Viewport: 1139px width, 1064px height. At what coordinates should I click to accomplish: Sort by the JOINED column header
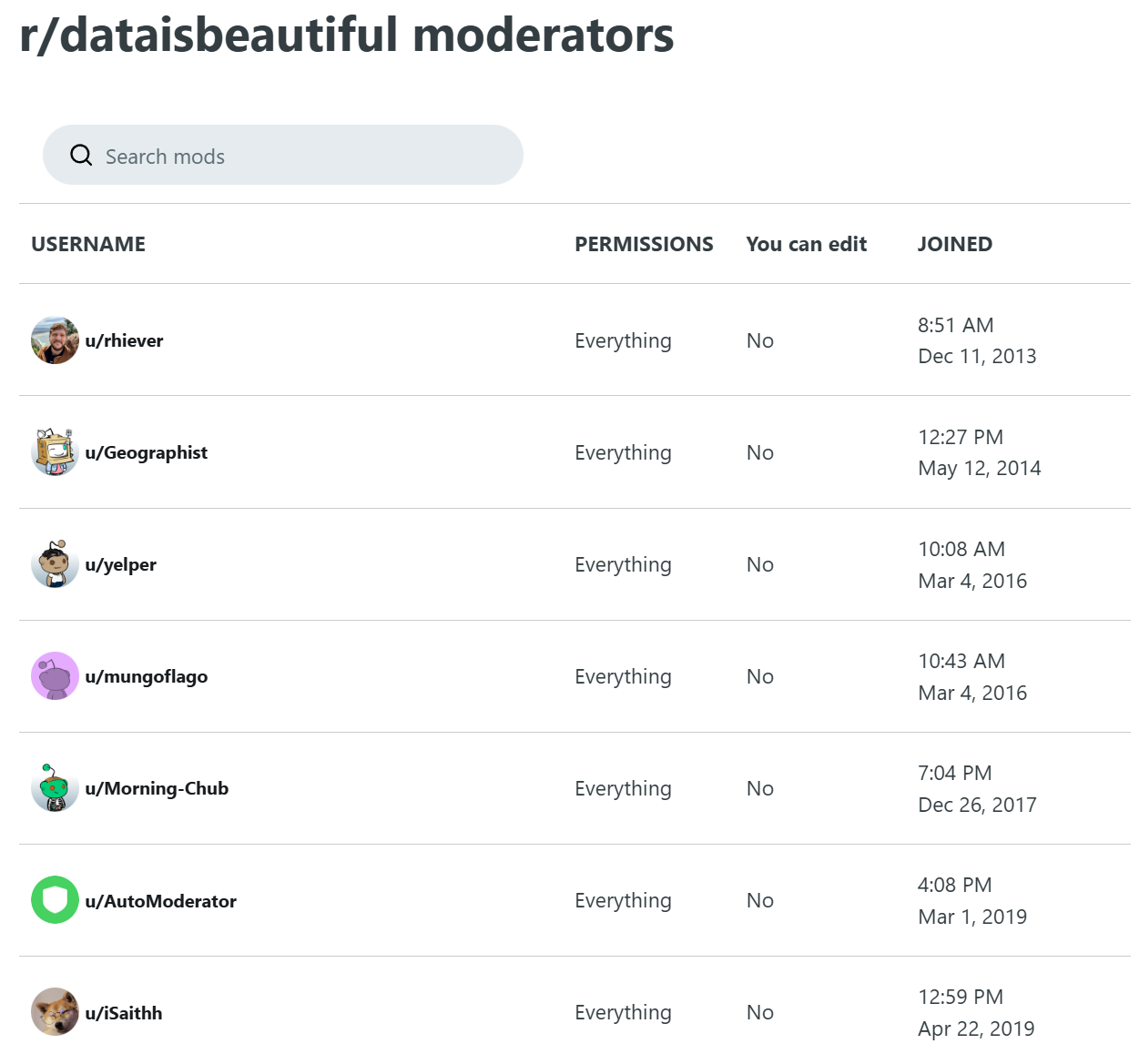(955, 243)
